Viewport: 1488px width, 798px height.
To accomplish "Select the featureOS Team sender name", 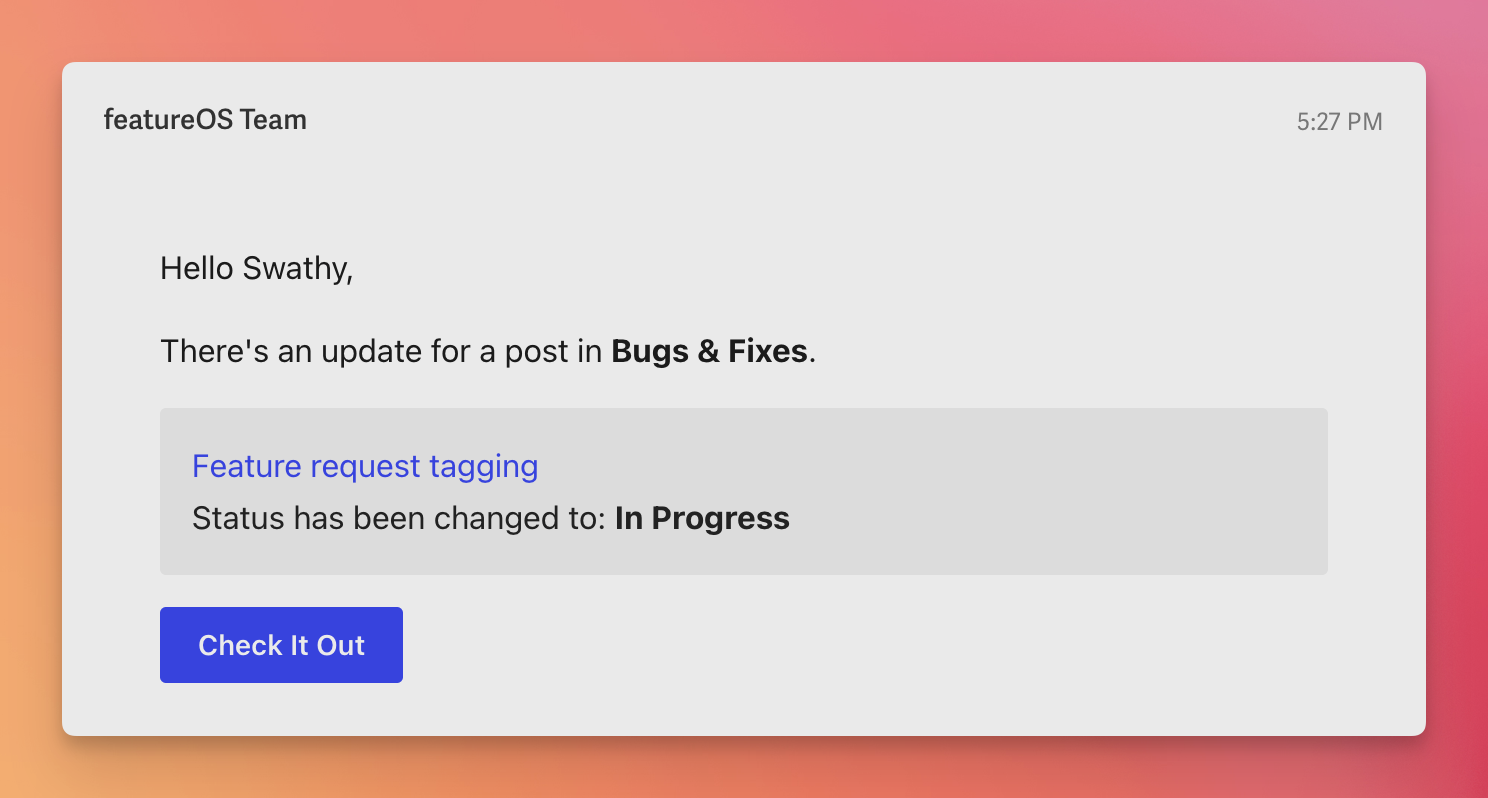I will [205, 120].
